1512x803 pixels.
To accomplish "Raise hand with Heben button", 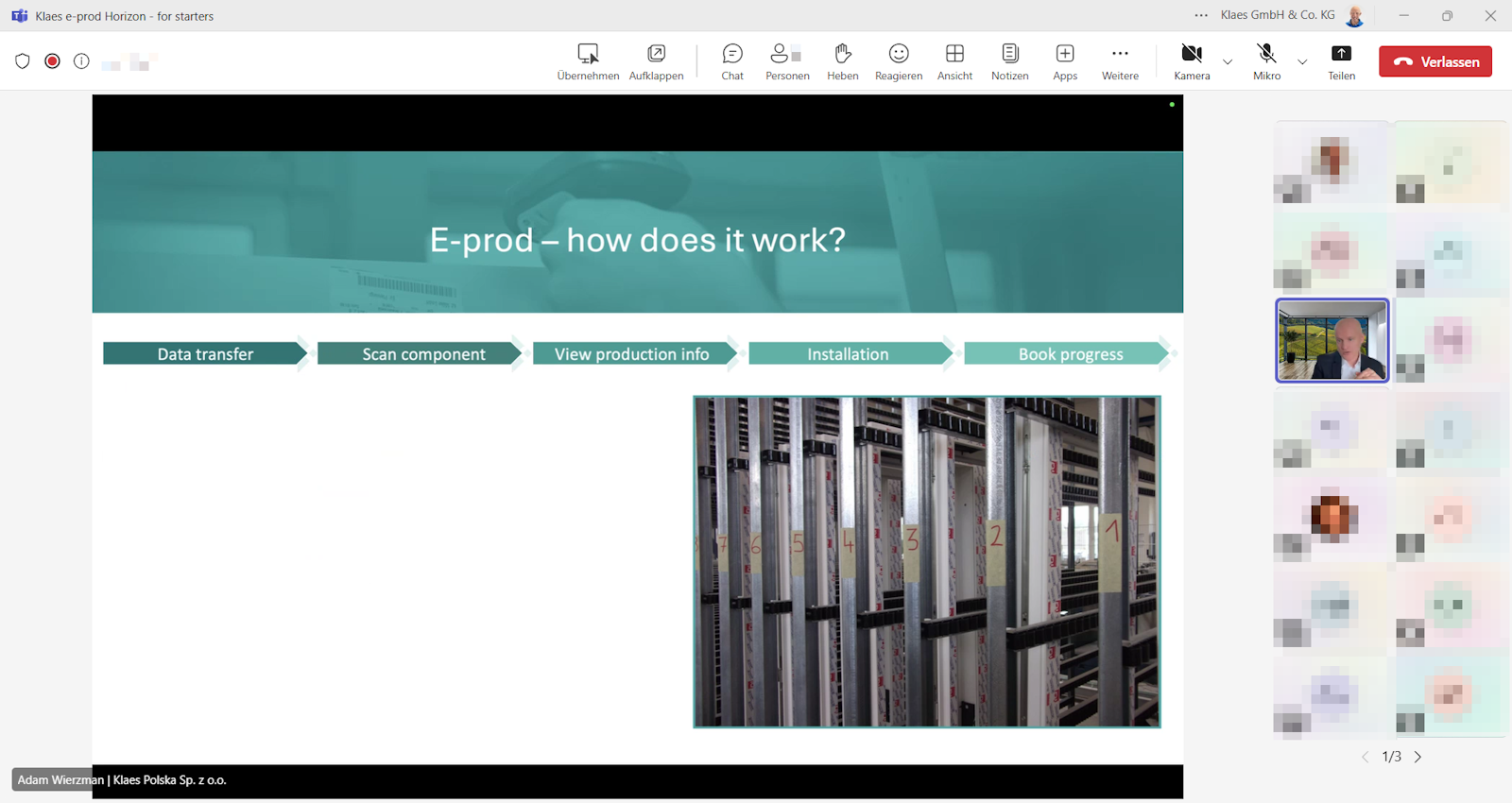I will [842, 61].
